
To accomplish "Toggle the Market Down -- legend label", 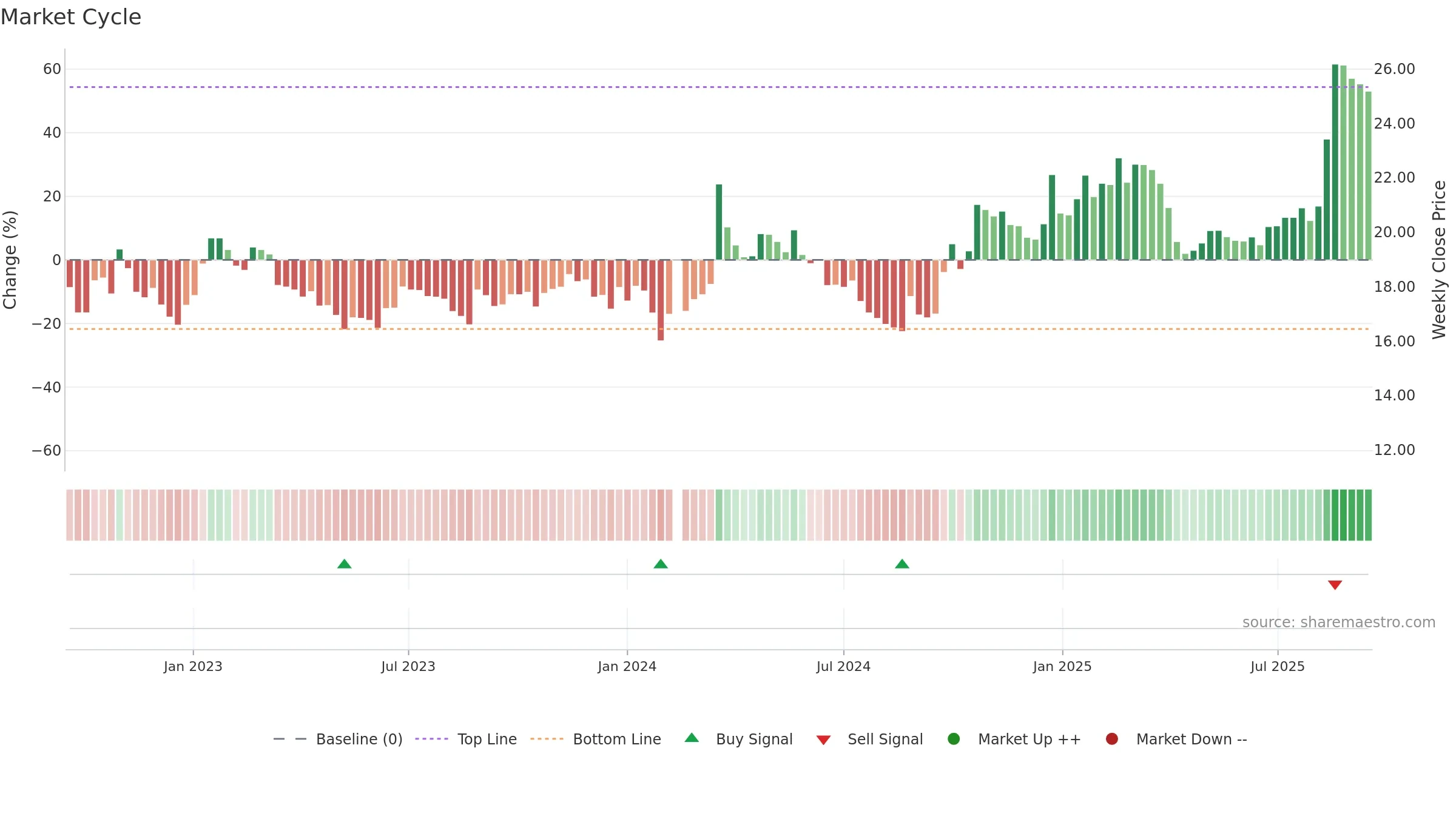I will (x=1191, y=739).
